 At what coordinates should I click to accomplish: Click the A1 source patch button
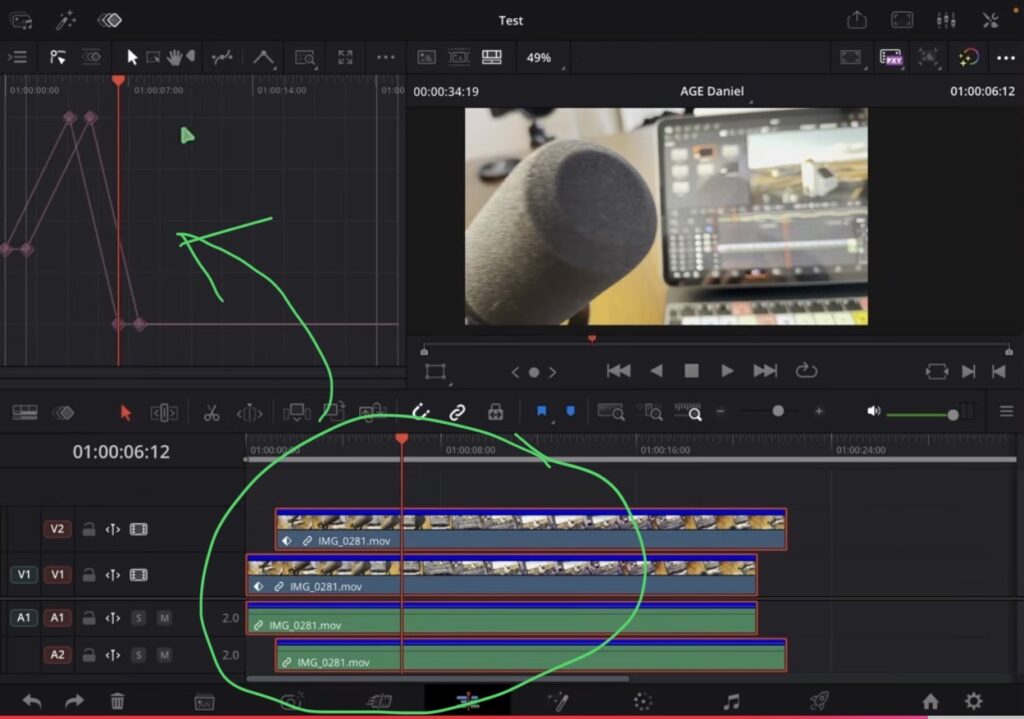point(24,618)
